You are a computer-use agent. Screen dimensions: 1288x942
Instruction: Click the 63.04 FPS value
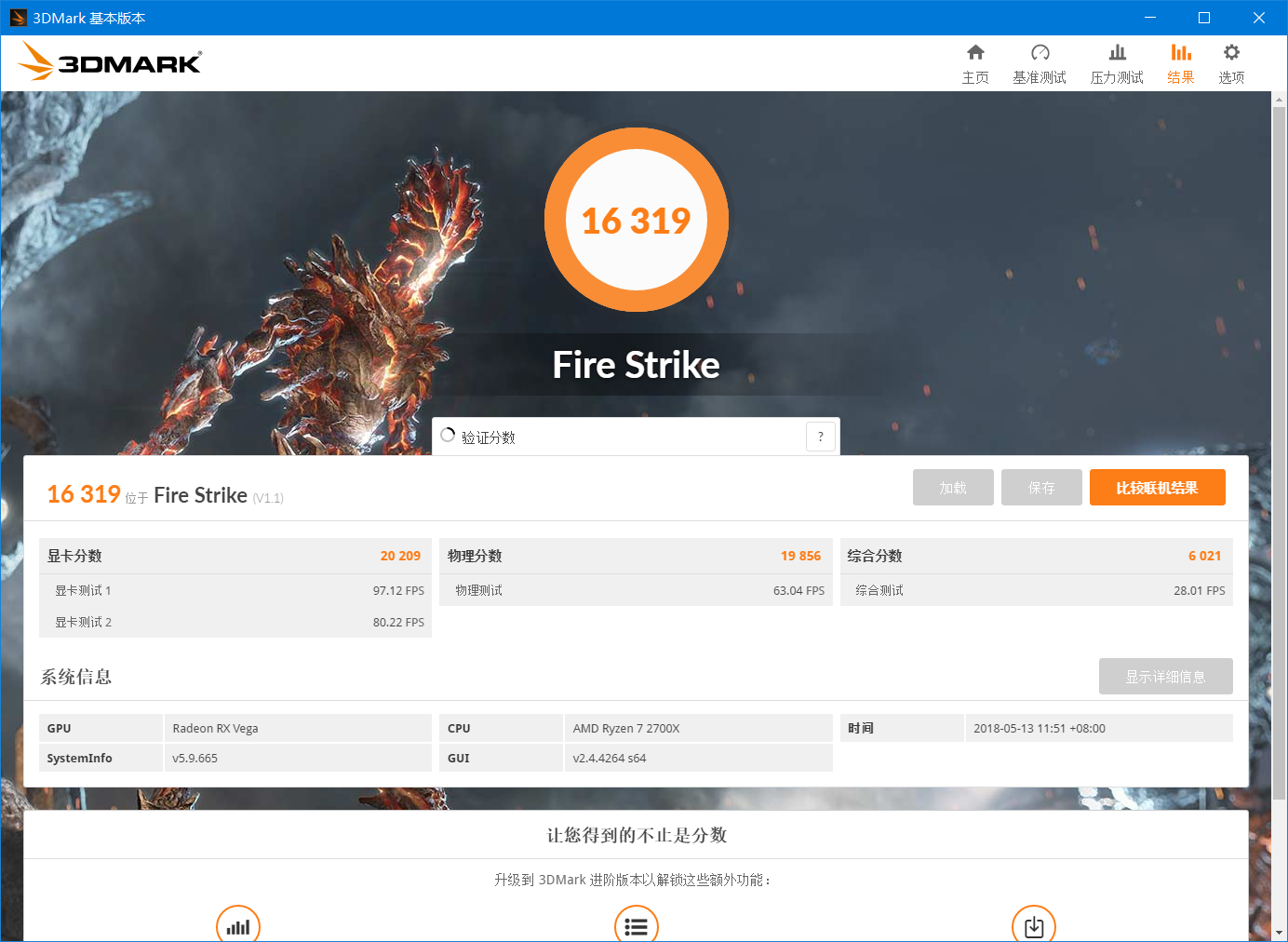(798, 590)
